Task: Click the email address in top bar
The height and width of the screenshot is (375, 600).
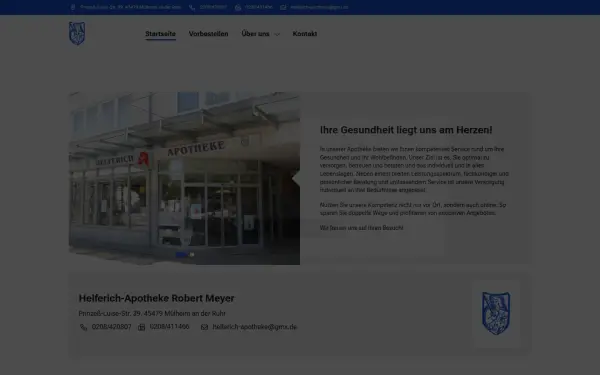Action: (x=319, y=7)
